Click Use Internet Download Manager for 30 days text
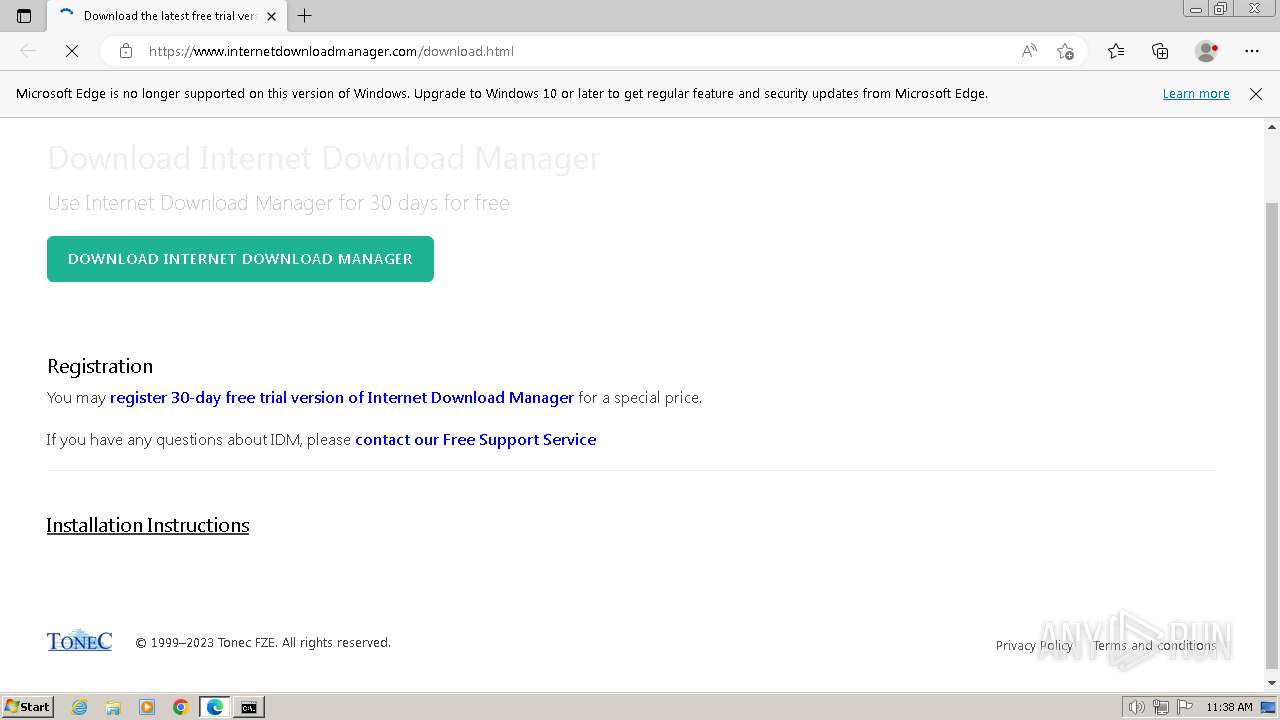The width and height of the screenshot is (1280, 720). pos(278,203)
